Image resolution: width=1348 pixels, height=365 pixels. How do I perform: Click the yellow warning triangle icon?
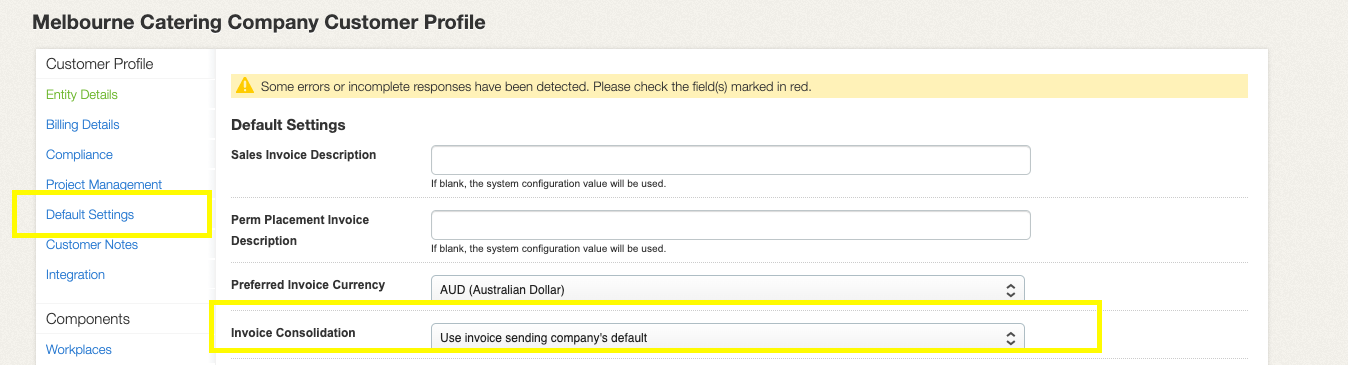coord(244,86)
